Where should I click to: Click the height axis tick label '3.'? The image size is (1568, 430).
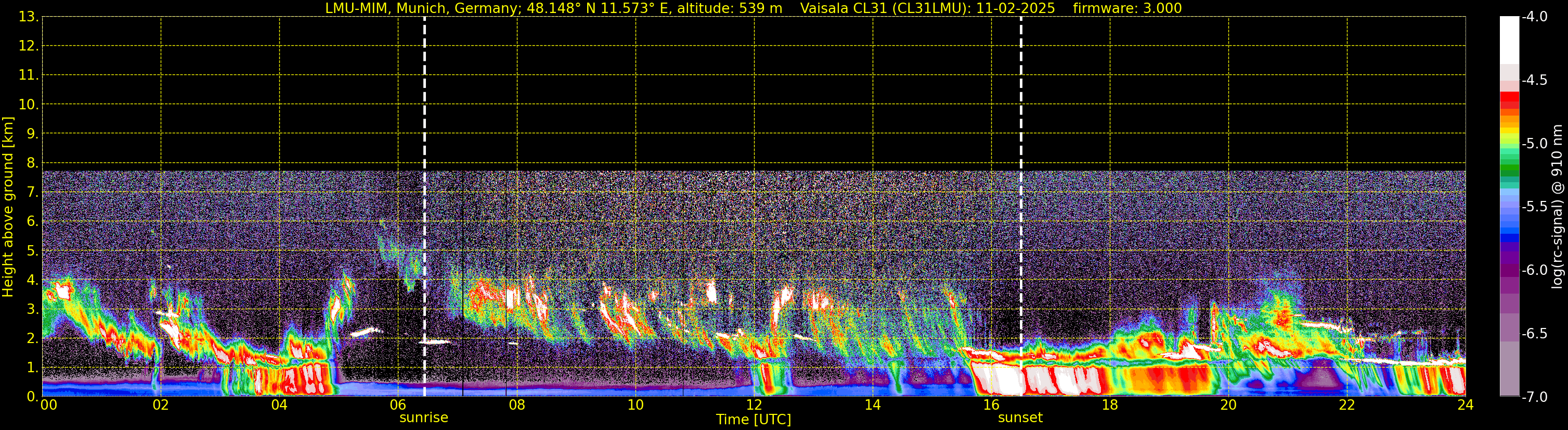coord(32,309)
